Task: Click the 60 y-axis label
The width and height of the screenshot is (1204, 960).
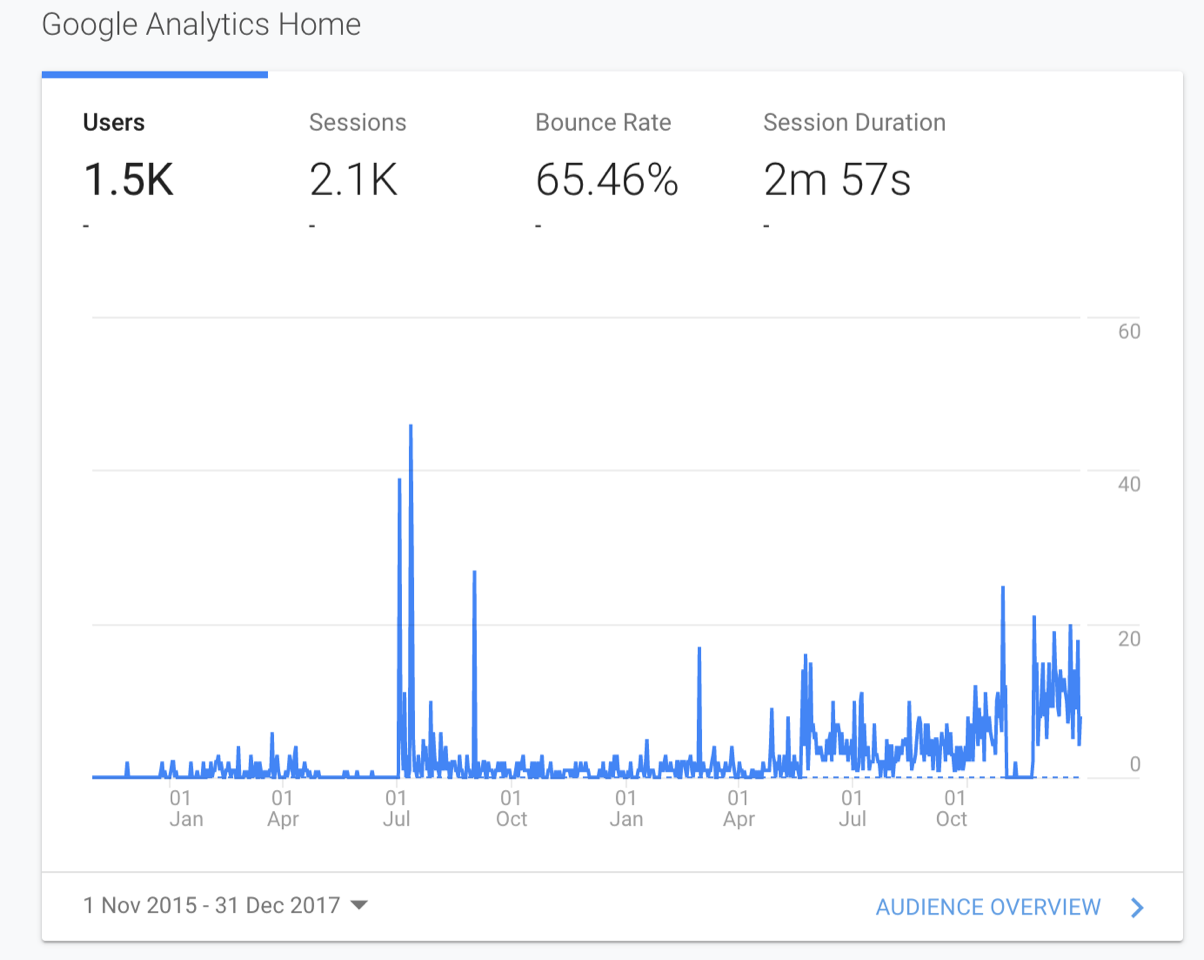Action: [1129, 332]
